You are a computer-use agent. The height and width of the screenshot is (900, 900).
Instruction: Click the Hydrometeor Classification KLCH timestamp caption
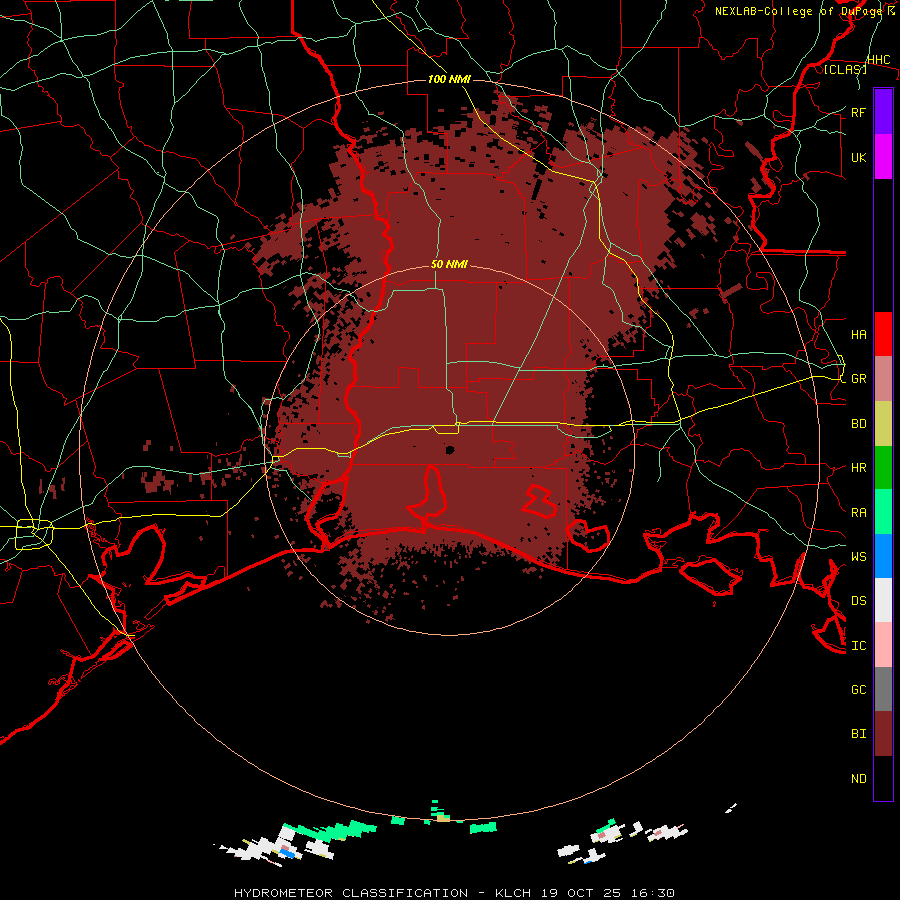tap(454, 893)
